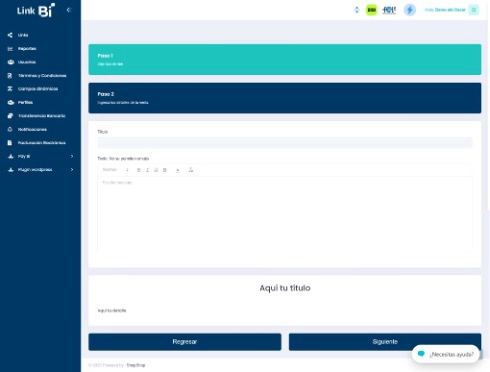
Task: Focus the Título input field
Action: [285, 143]
